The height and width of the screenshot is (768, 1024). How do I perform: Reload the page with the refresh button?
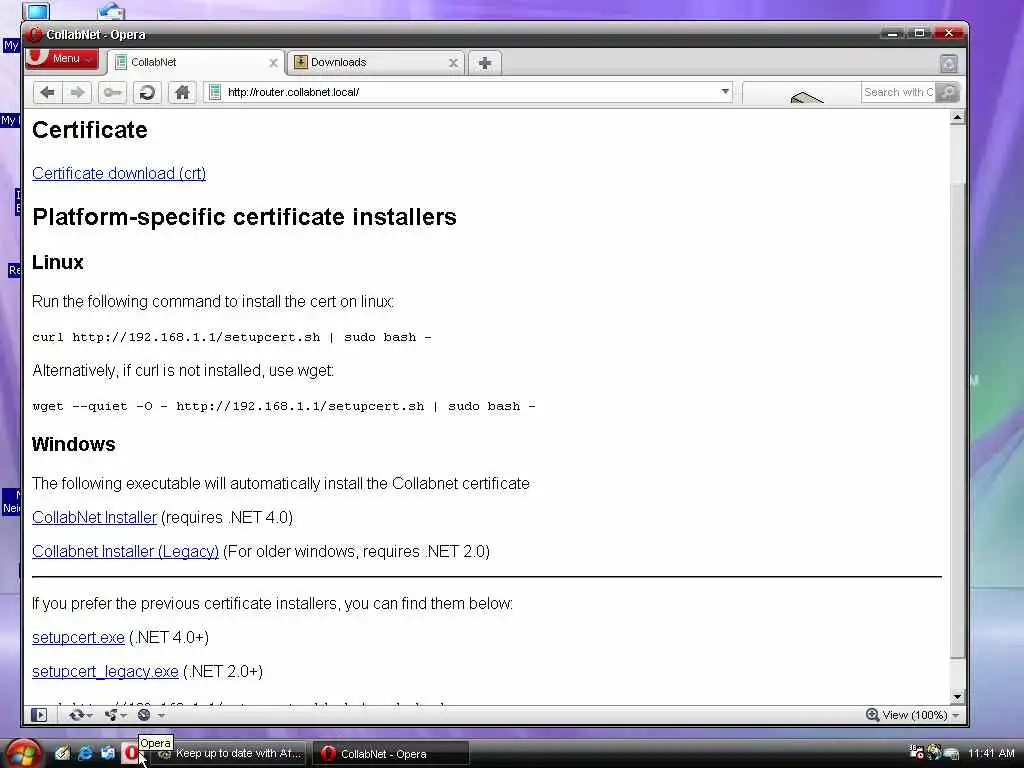click(x=148, y=92)
